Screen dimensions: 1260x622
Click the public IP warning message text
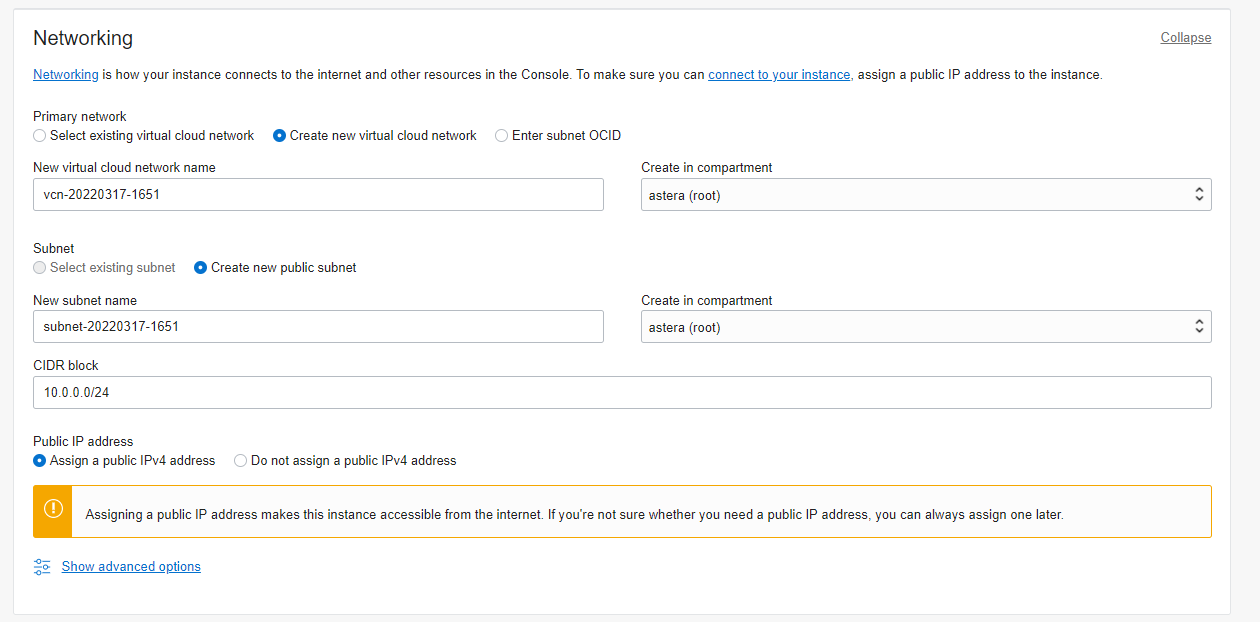coord(574,515)
